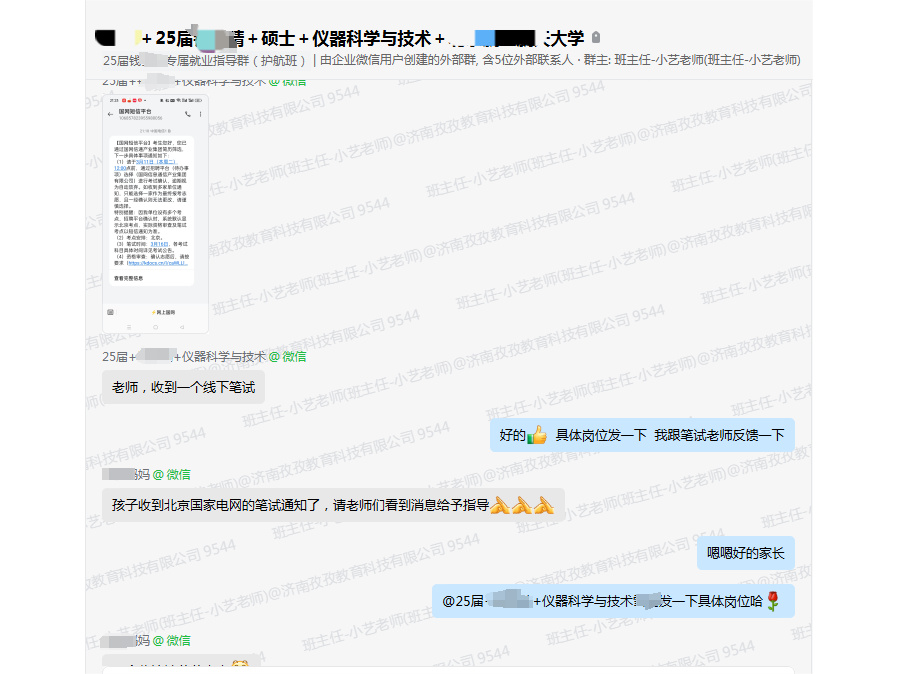Click the lock icon beside the group title

click(x=597, y=38)
